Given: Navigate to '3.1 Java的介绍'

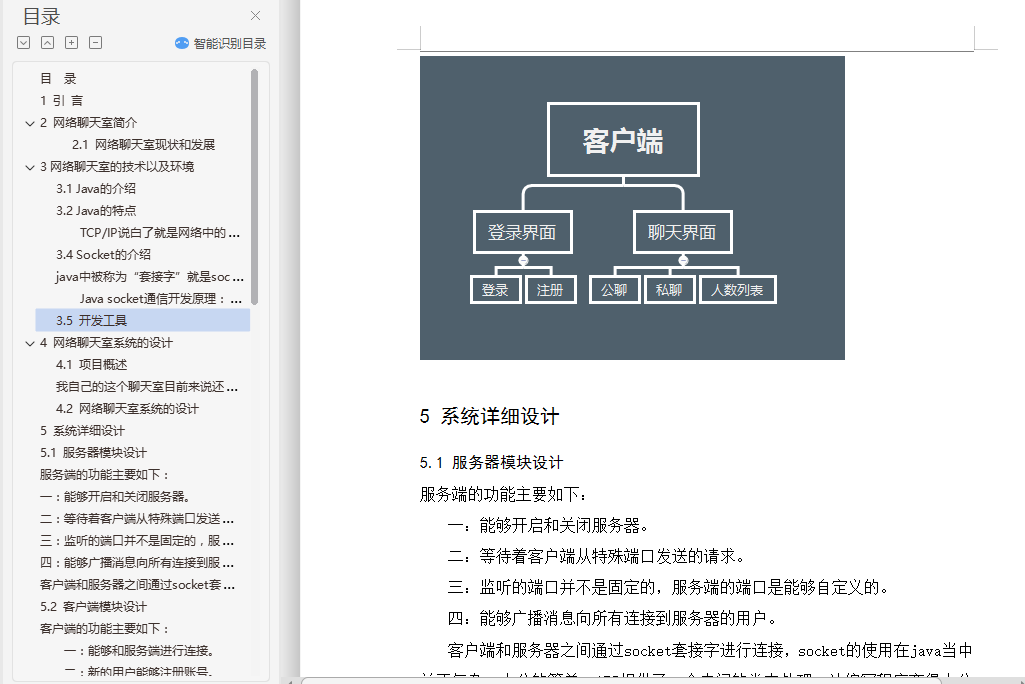Looking at the screenshot, I should point(95,189).
